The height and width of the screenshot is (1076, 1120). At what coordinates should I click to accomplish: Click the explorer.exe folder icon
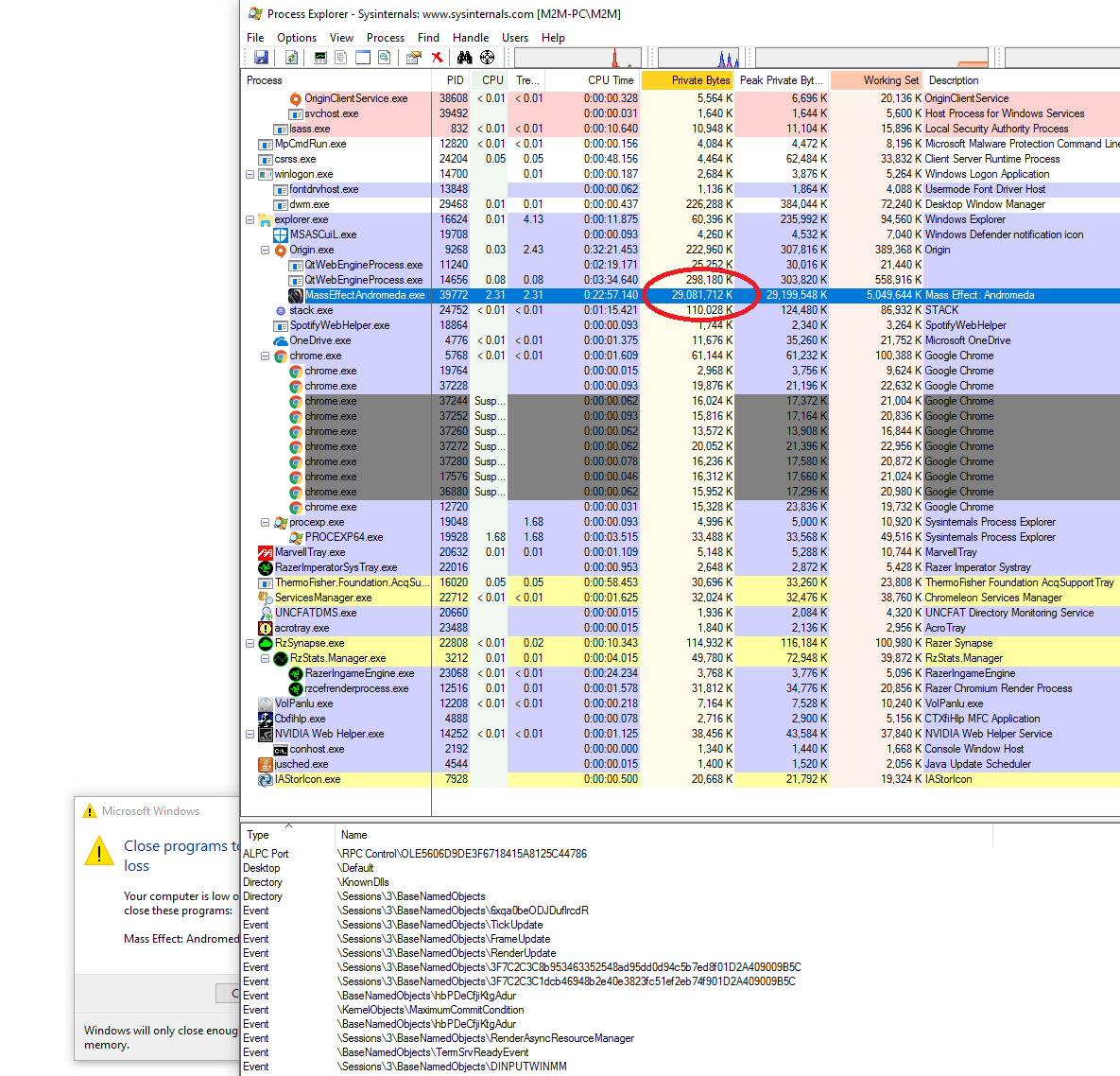pyautogui.click(x=266, y=220)
